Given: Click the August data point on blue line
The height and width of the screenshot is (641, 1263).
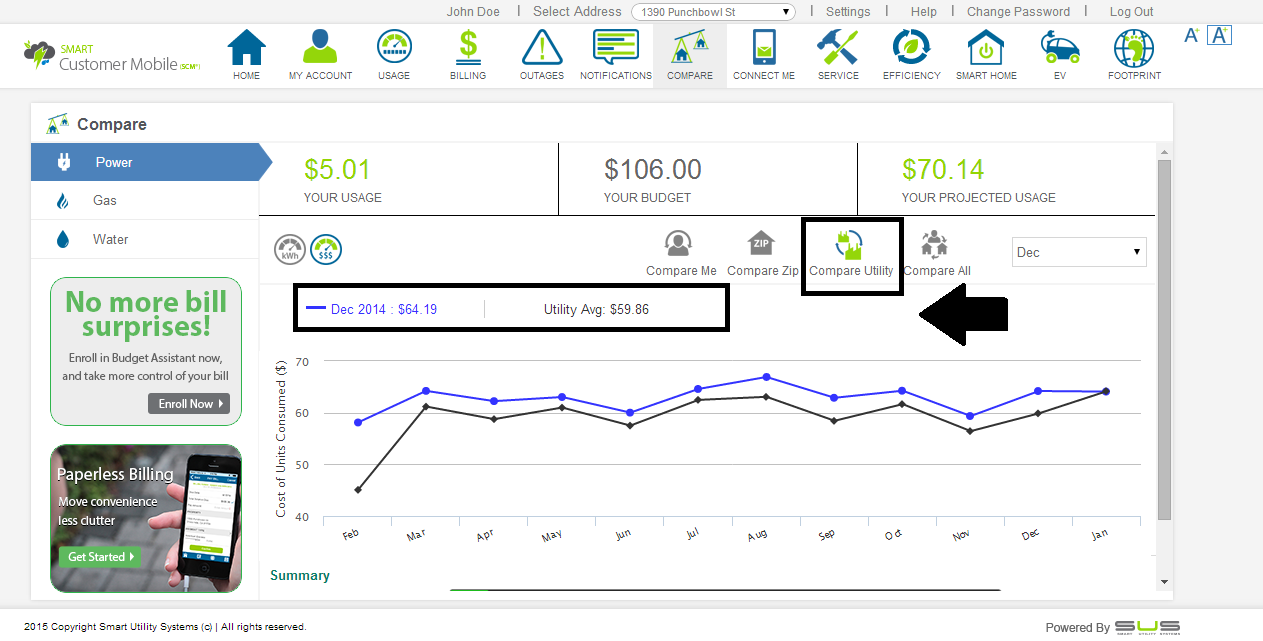Looking at the screenshot, I should click(x=766, y=377).
